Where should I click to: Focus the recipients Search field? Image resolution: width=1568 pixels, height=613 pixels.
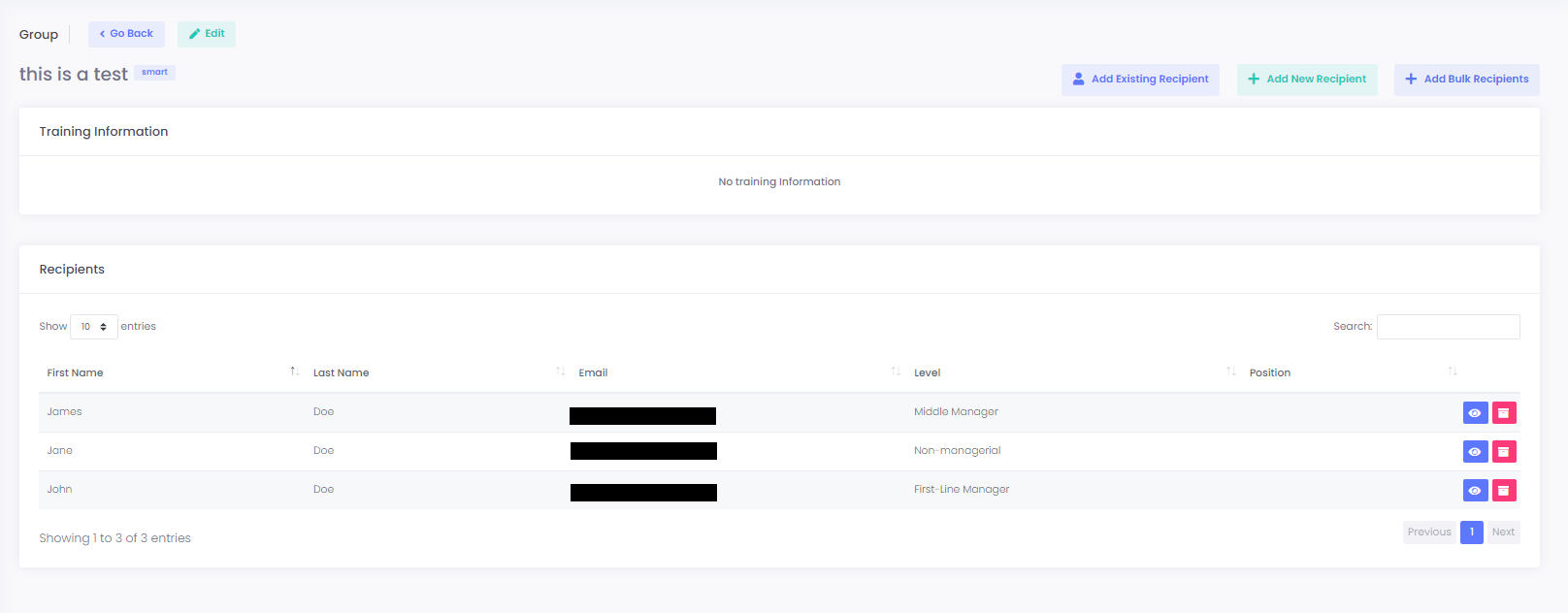pyautogui.click(x=1448, y=327)
